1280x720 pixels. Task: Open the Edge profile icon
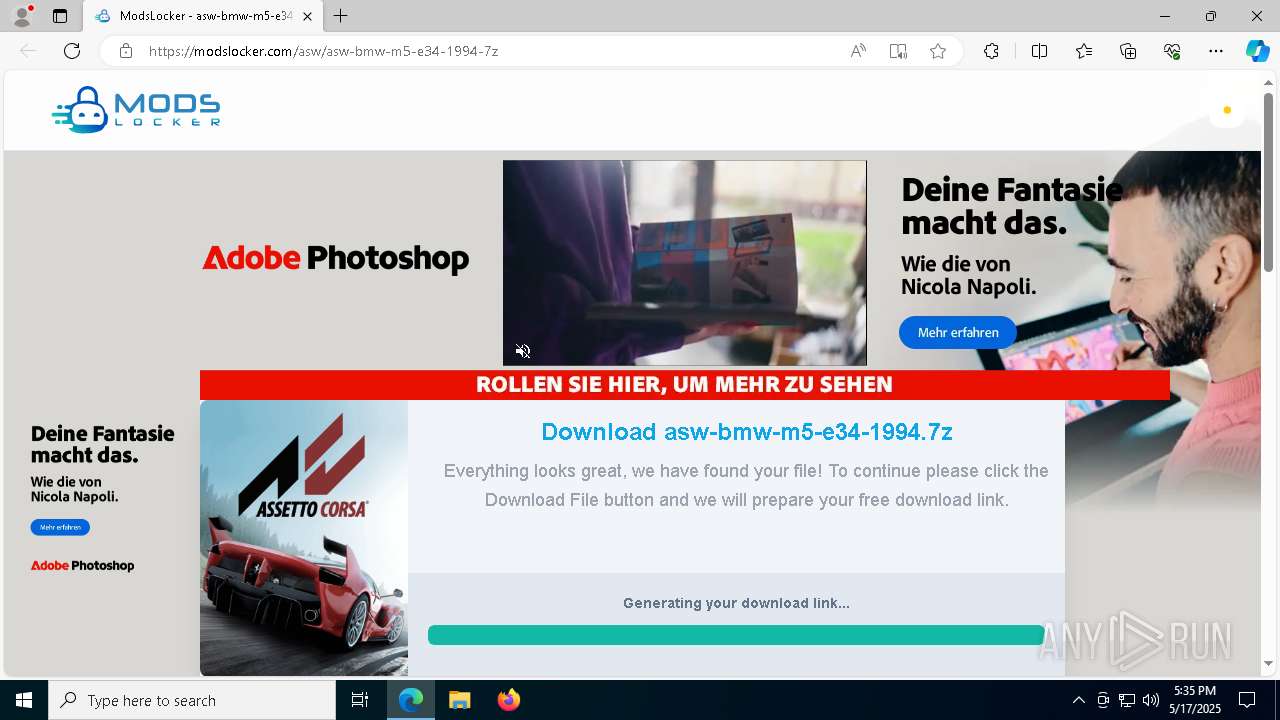22,16
